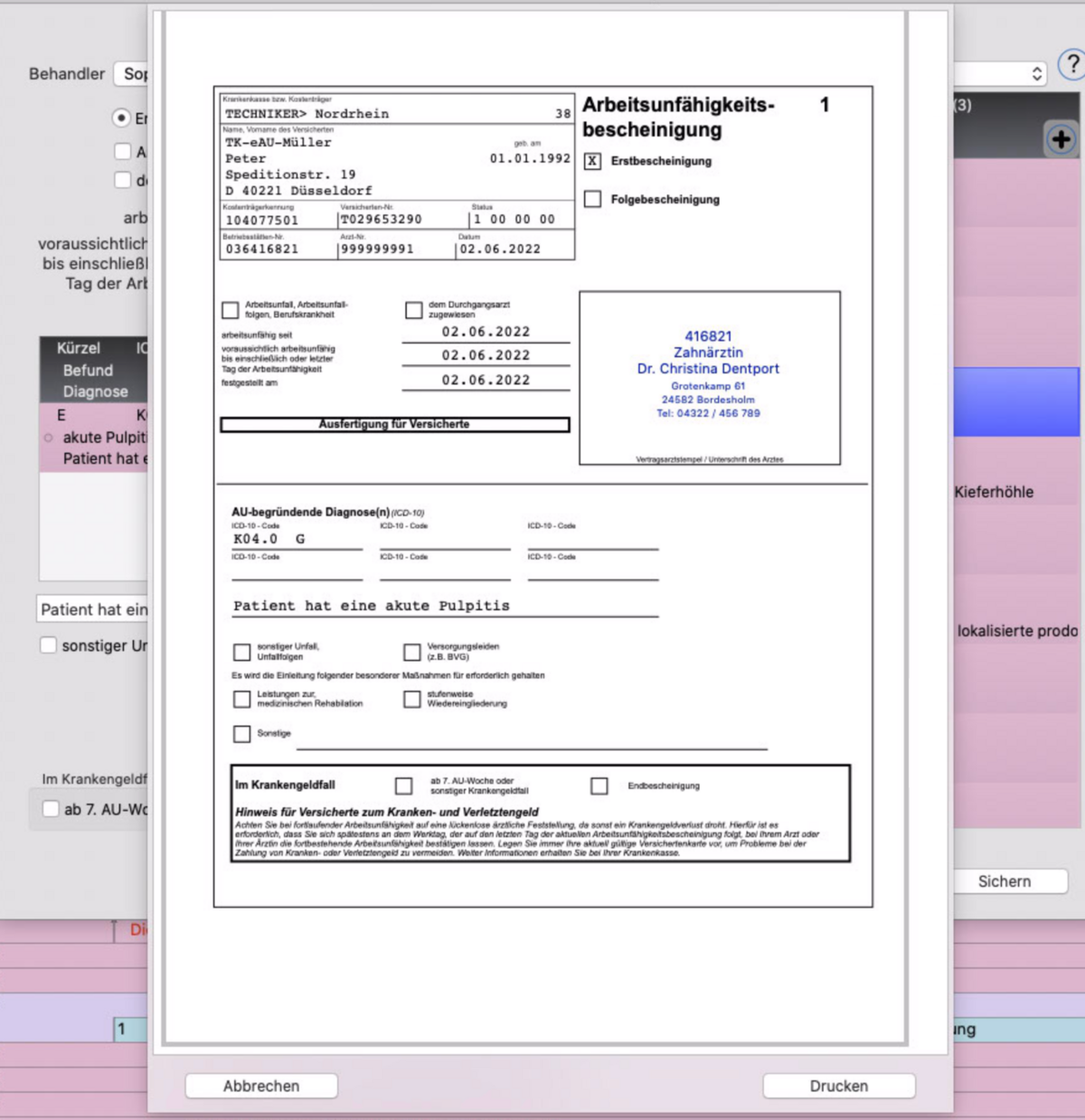Tick the Durchgangsarzt checkbox in the left form
Image resolution: width=1085 pixels, height=1120 pixels.
coord(123,180)
